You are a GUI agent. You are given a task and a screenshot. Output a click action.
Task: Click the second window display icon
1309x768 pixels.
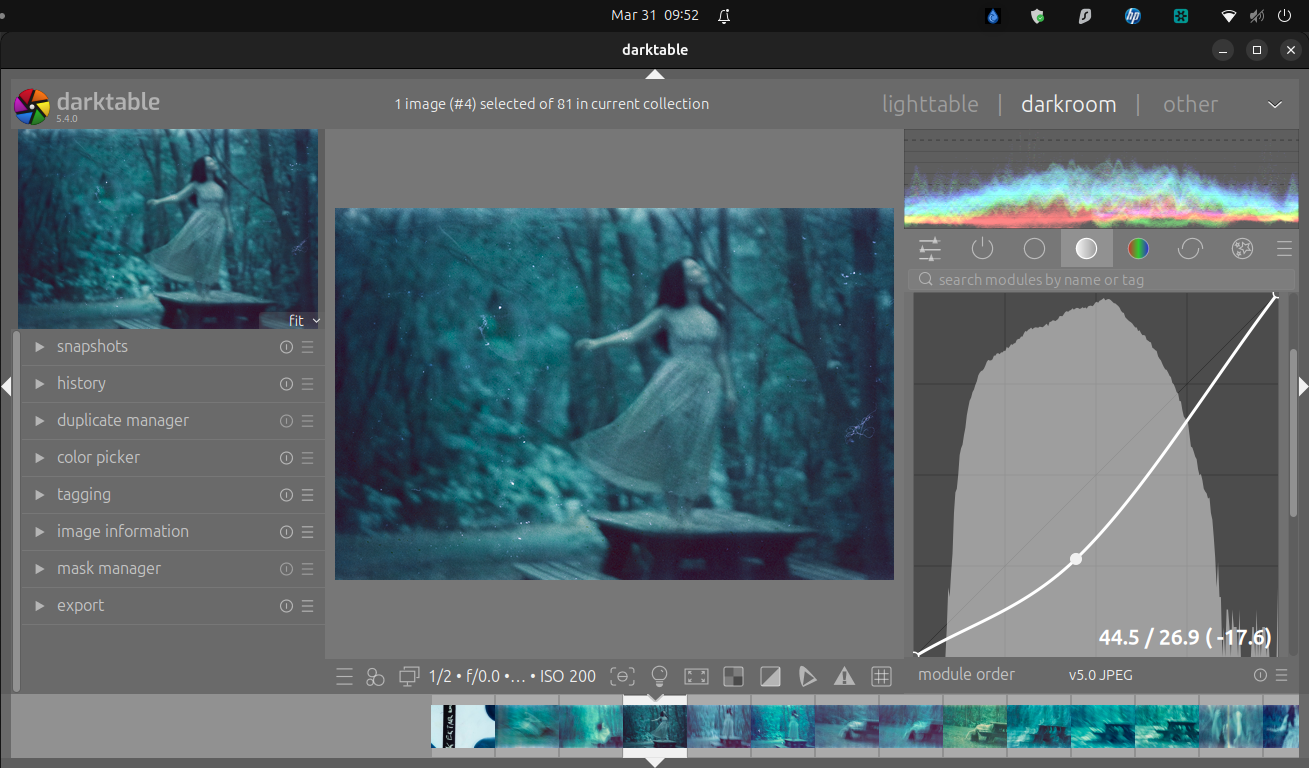tap(408, 677)
